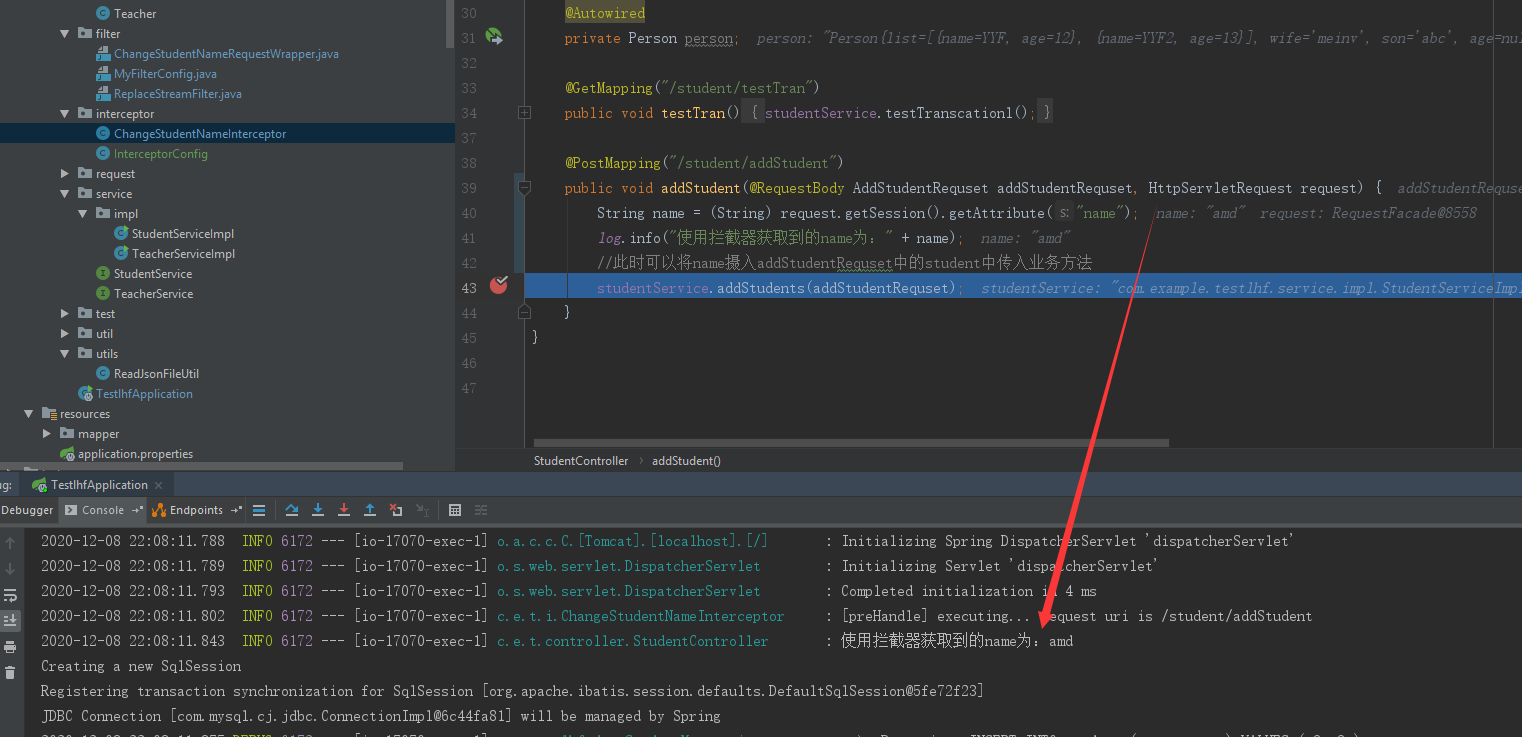Expand the request folder
The image size is (1522, 737).
63,173
